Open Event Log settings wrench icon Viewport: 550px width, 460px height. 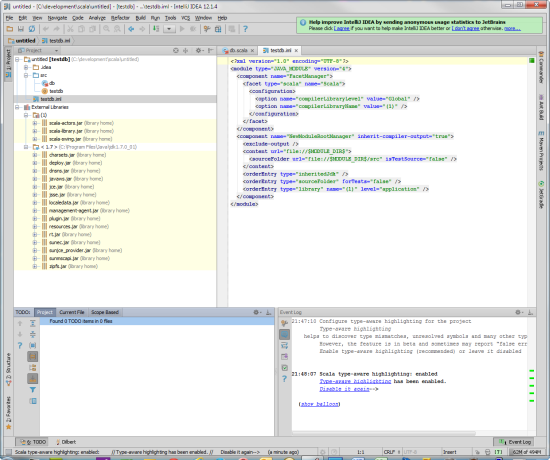point(284,324)
